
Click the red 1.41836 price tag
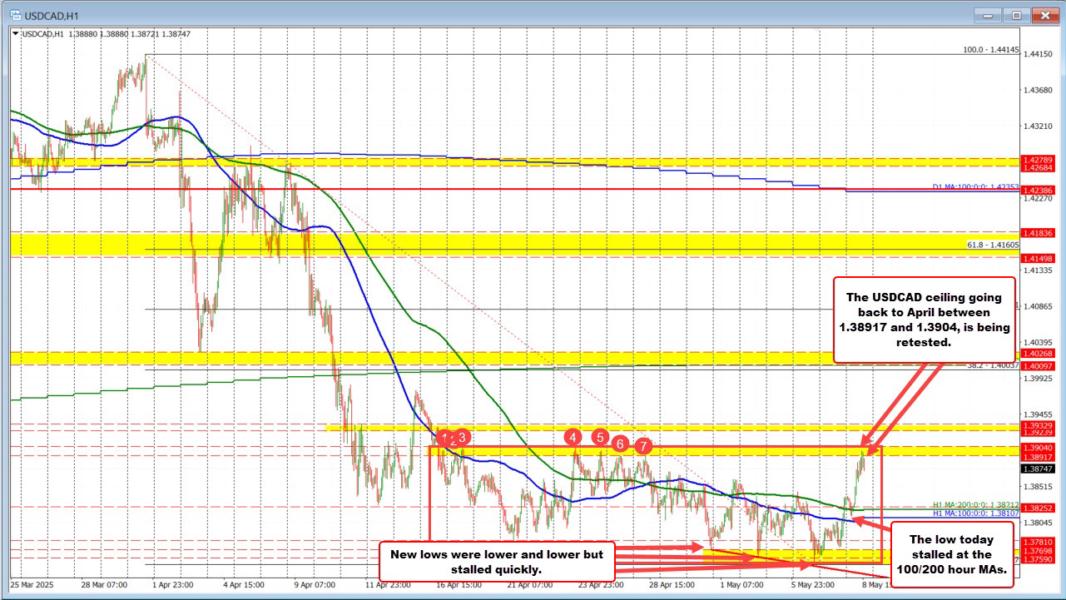pyautogui.click(x=1038, y=233)
